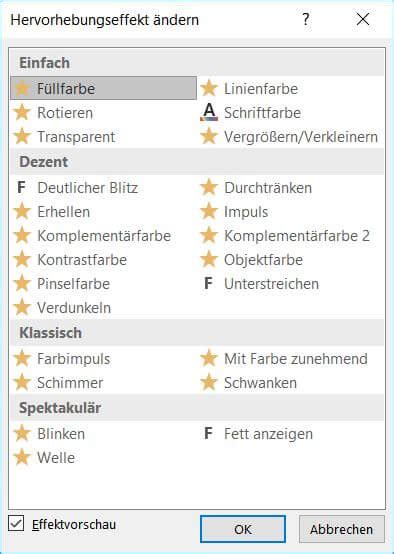Confirm with the OK button
394x554 pixels.
coord(243,529)
